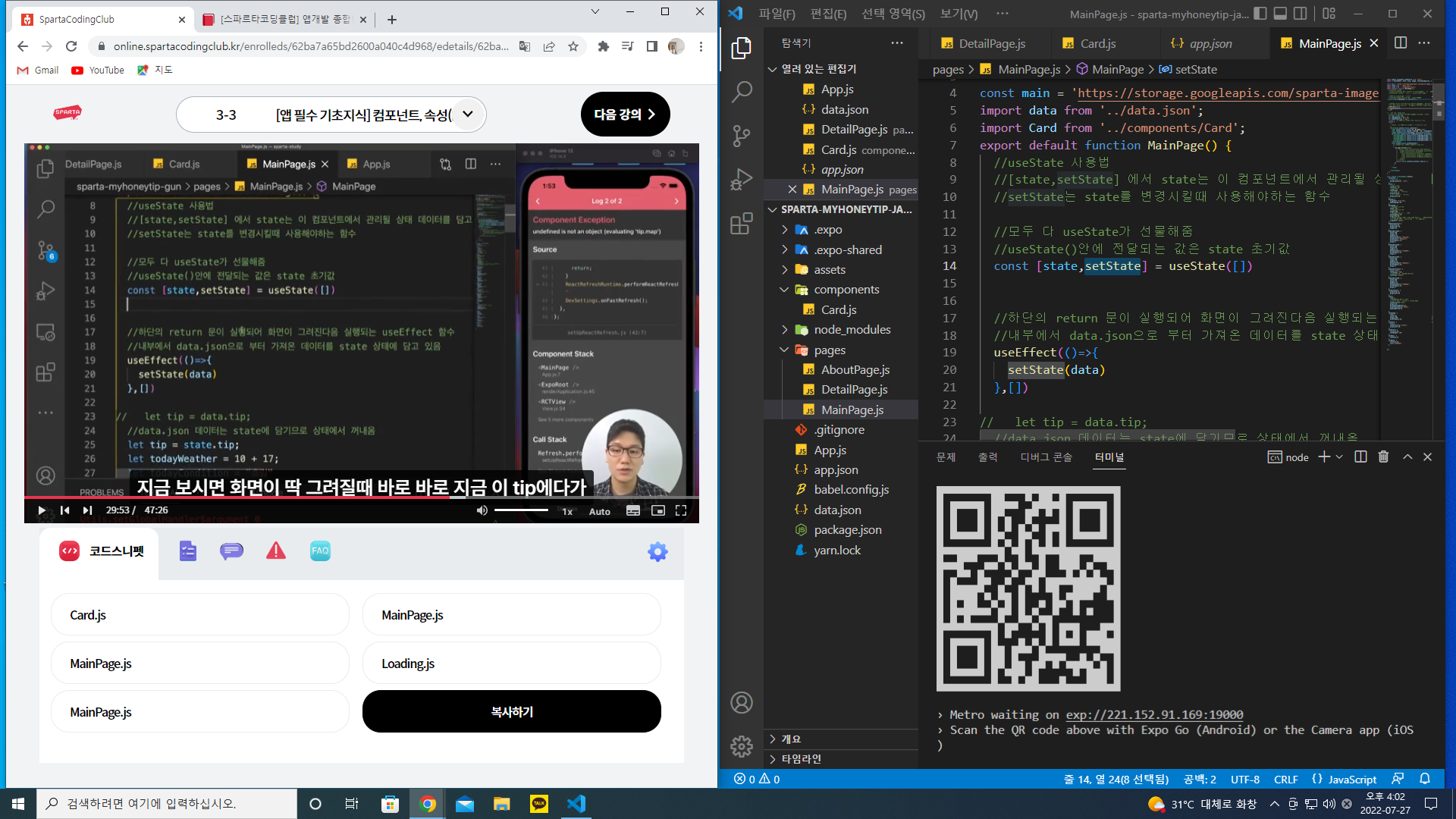
Task: Open the VS Code Explorer view icon
Action: [741, 49]
